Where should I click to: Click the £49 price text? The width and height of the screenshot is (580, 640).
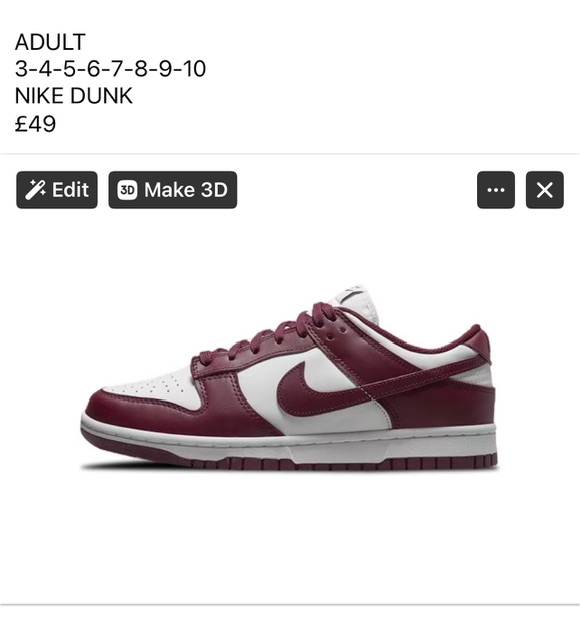point(35,123)
